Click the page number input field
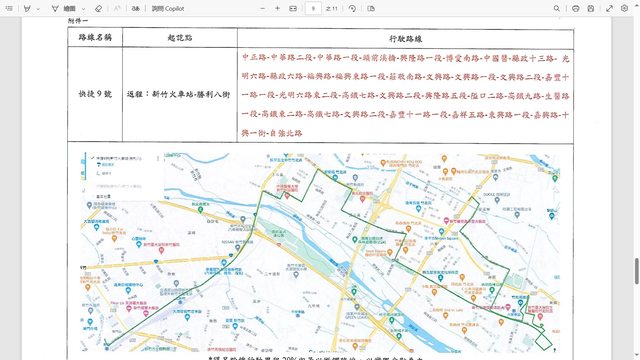This screenshot has width=640, height=360. (x=313, y=8)
